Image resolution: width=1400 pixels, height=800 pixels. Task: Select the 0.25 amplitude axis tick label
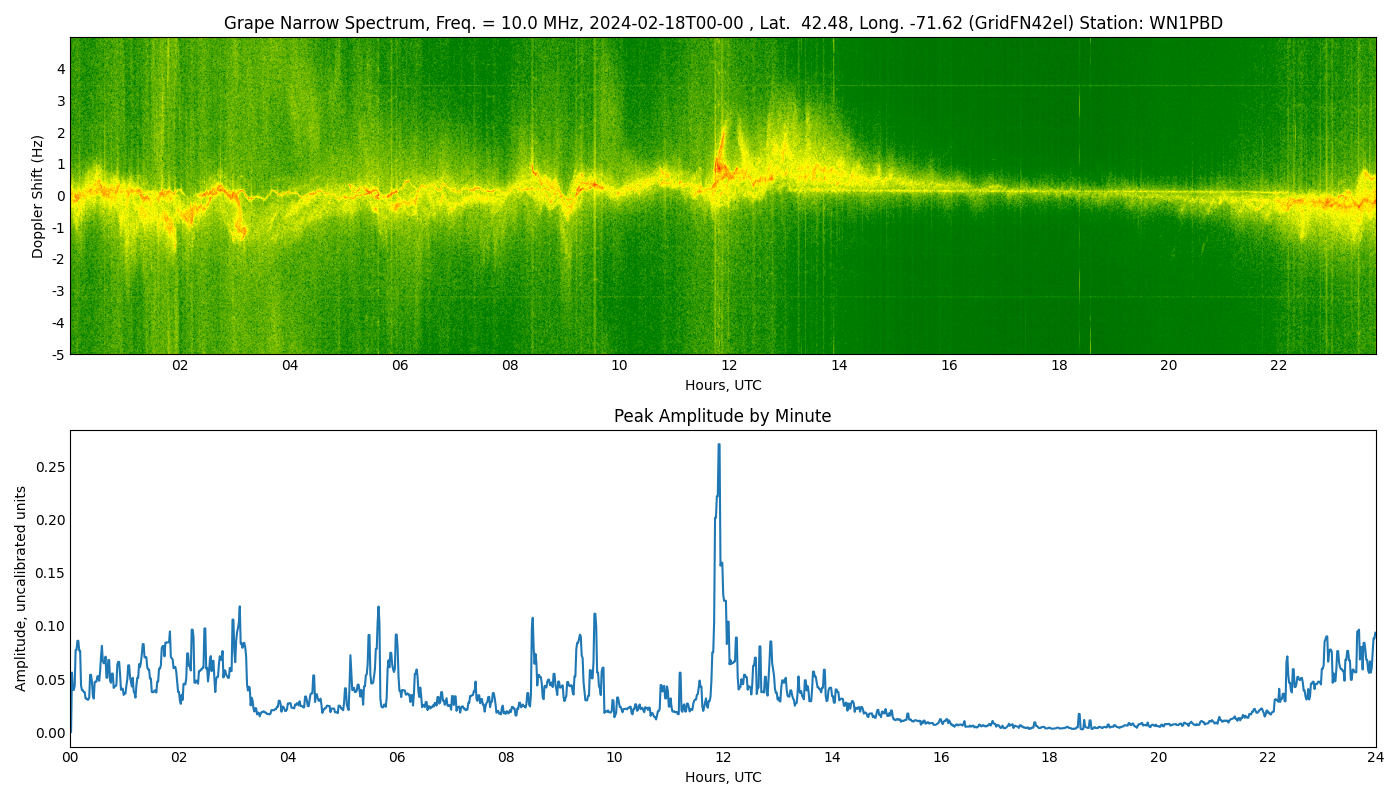click(x=49, y=467)
